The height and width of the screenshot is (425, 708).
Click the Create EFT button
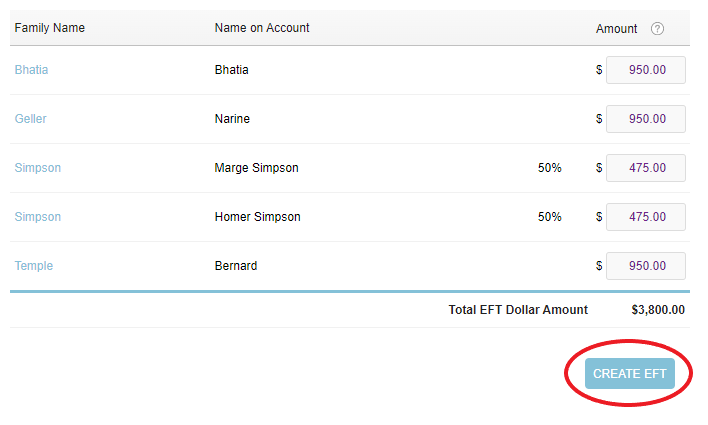click(x=629, y=374)
